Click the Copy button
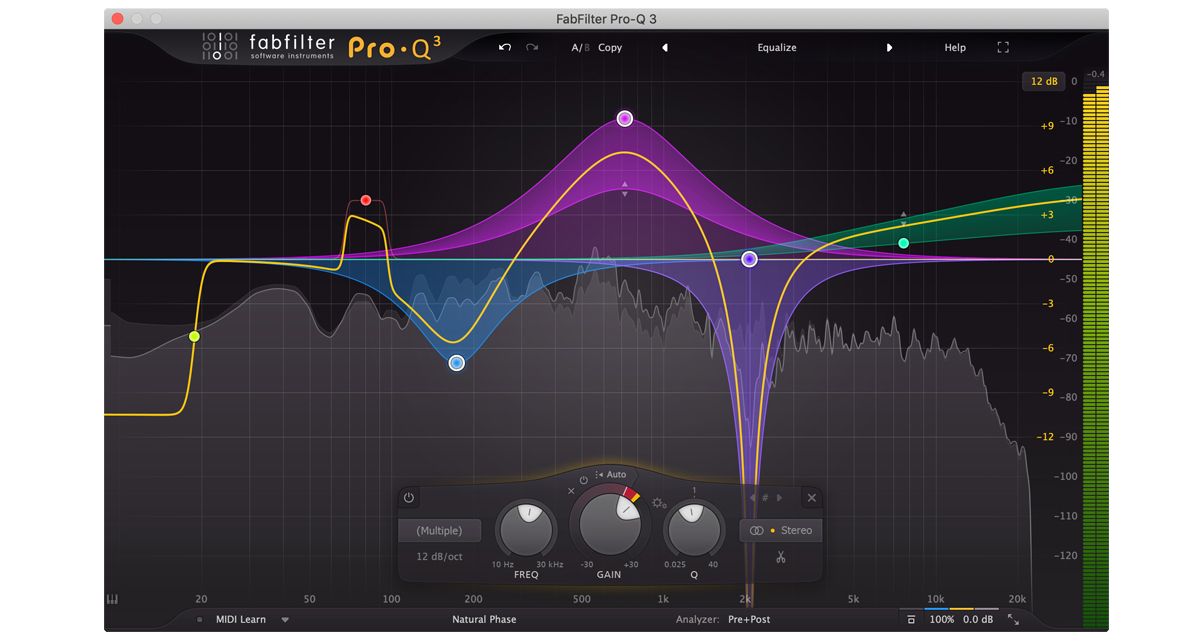The image size is (1204, 642). tap(610, 48)
